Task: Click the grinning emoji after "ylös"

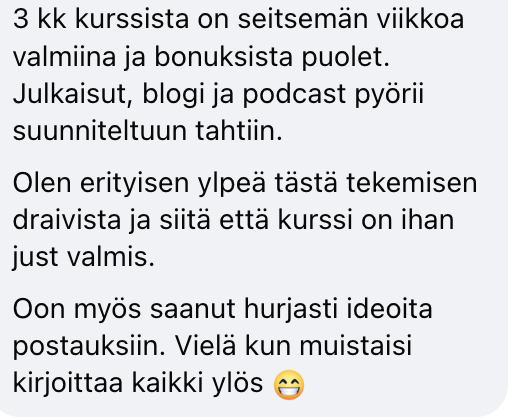Action: [289, 384]
